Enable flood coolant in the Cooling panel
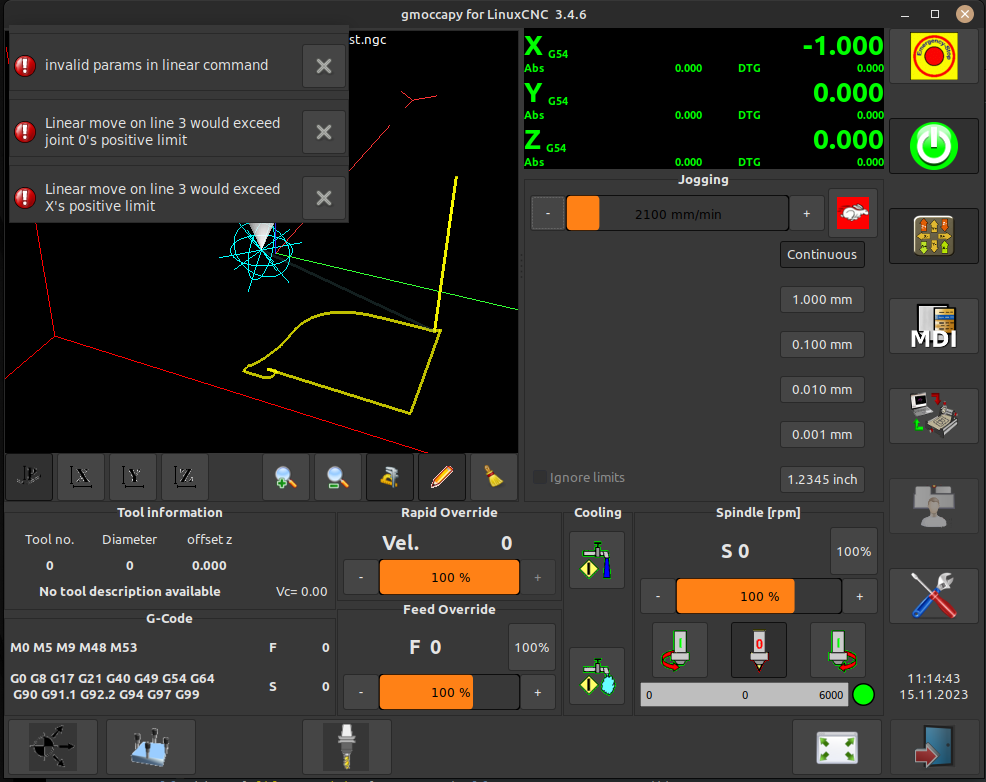This screenshot has height=782, width=986. (597, 559)
